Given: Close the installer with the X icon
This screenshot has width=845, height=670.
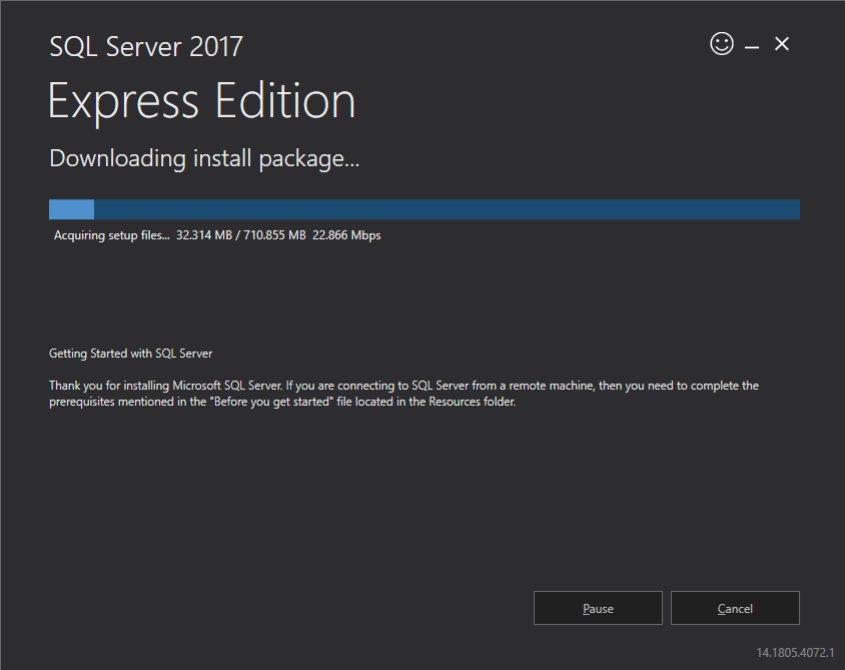Looking at the screenshot, I should tap(782, 44).
